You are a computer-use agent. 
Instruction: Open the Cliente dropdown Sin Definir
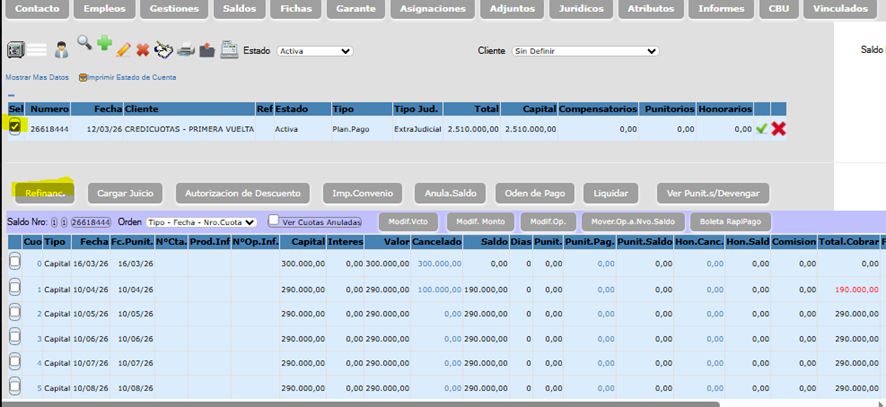click(x=585, y=51)
